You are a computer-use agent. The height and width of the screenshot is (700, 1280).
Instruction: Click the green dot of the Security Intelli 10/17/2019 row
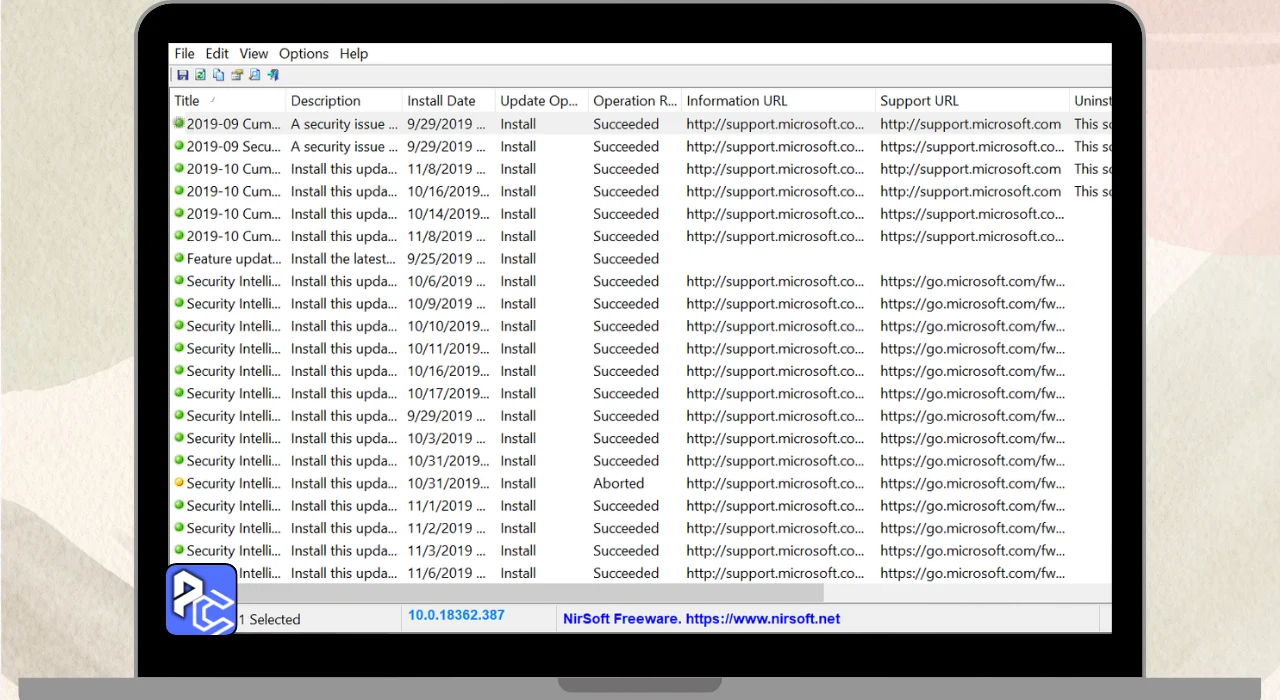pyautogui.click(x=179, y=392)
